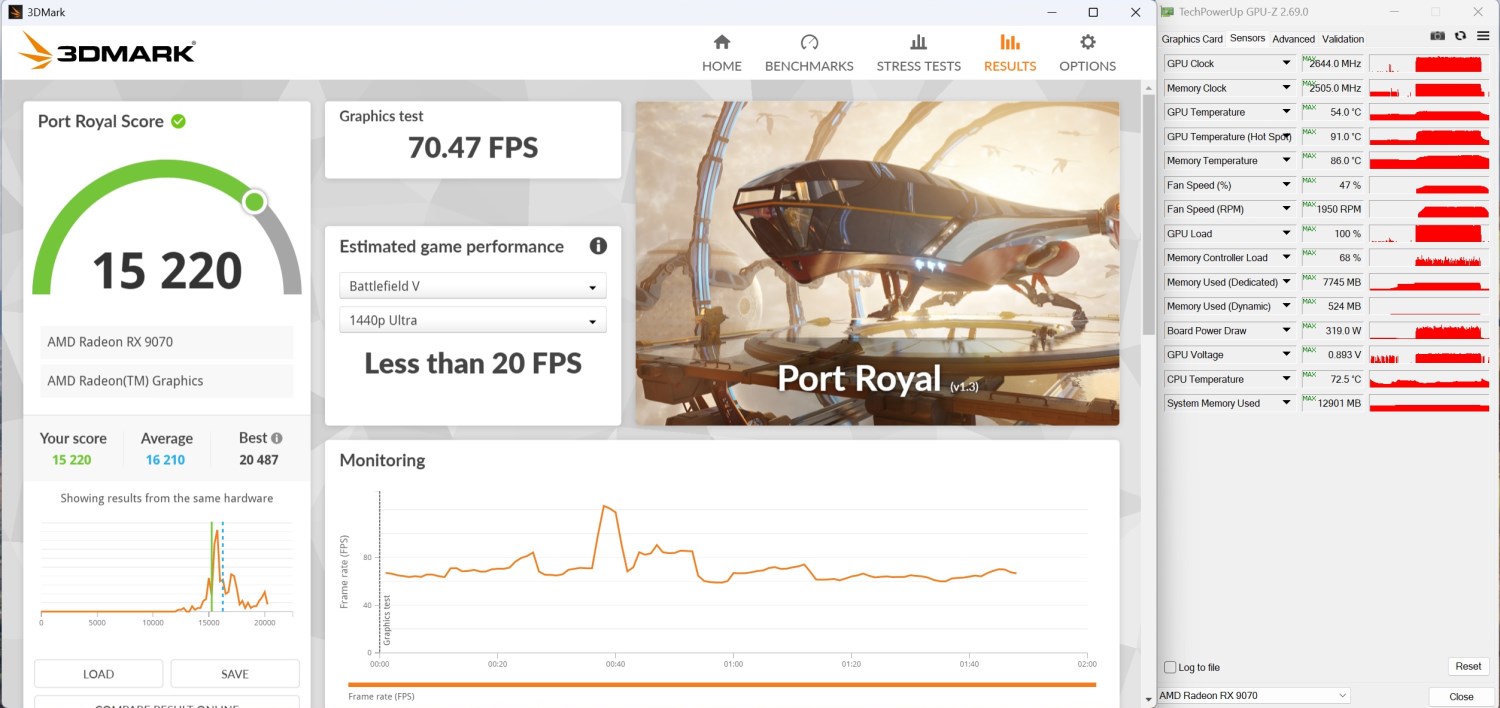The width and height of the screenshot is (1500, 708).
Task: Expand the GPU Load sensor dropdown
Action: tap(1287, 233)
